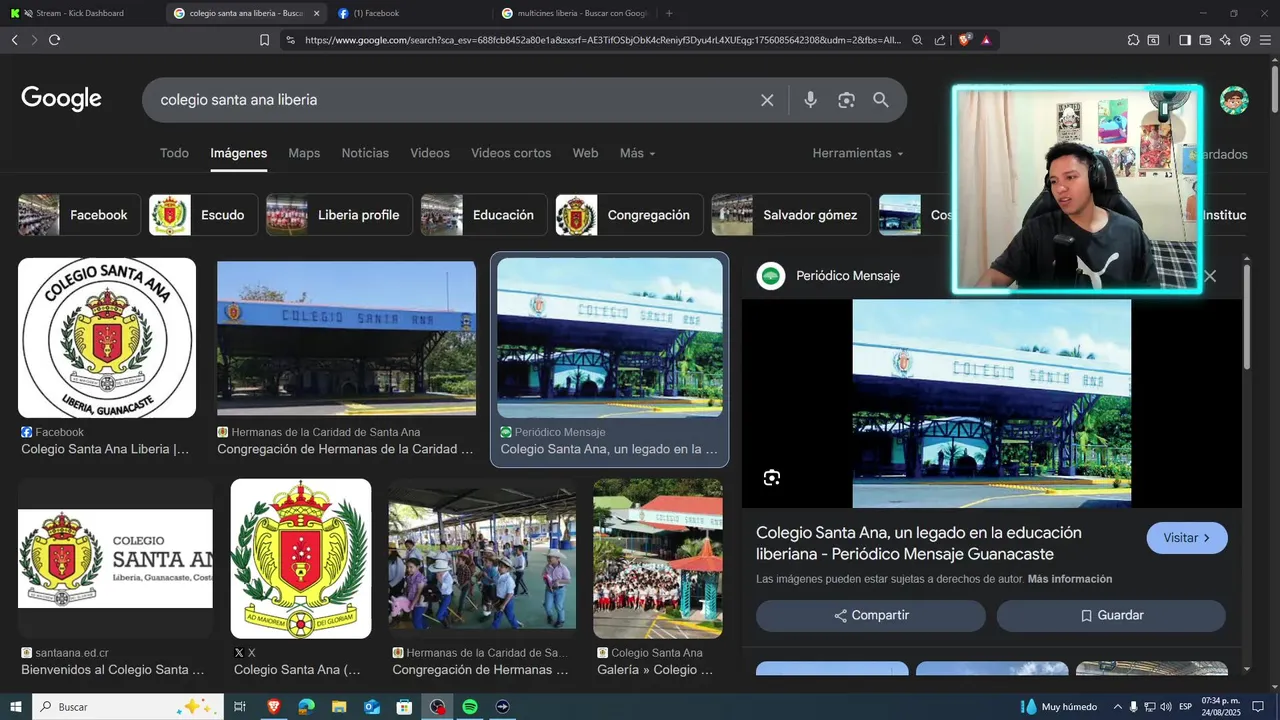
Task: Open the volume control in system tray
Action: click(x=1166, y=707)
